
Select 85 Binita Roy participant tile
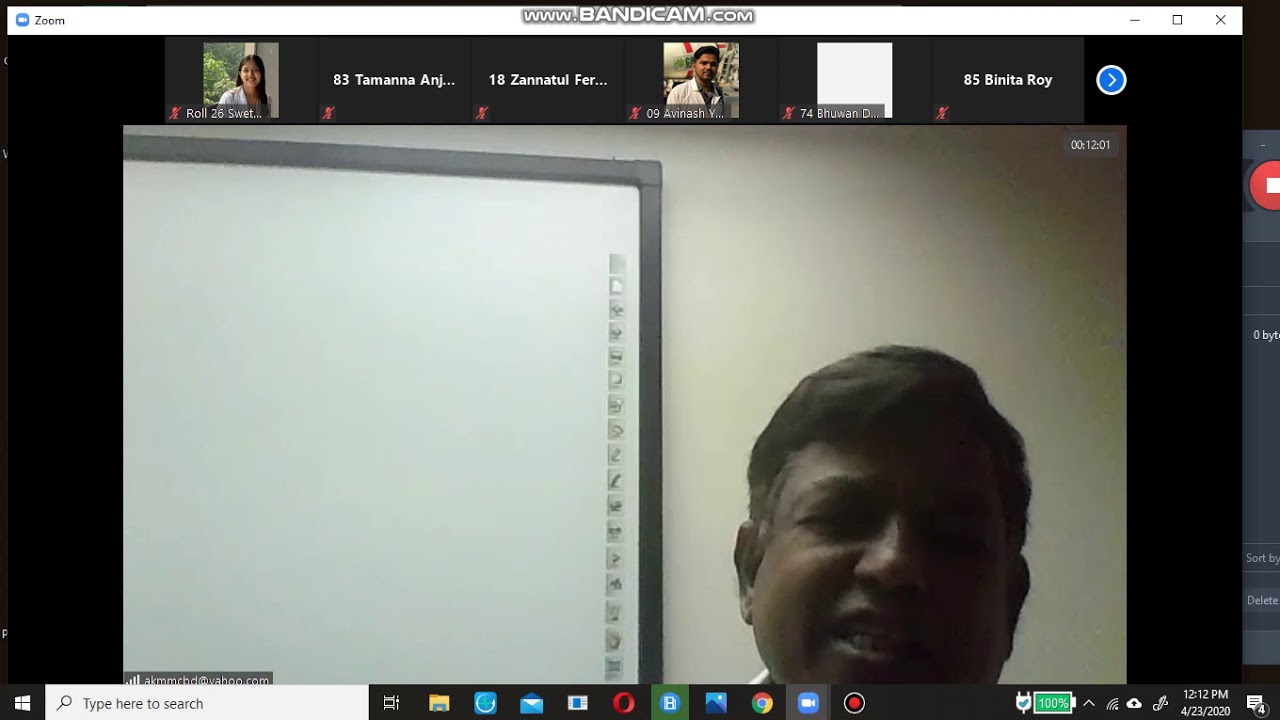(x=1008, y=80)
